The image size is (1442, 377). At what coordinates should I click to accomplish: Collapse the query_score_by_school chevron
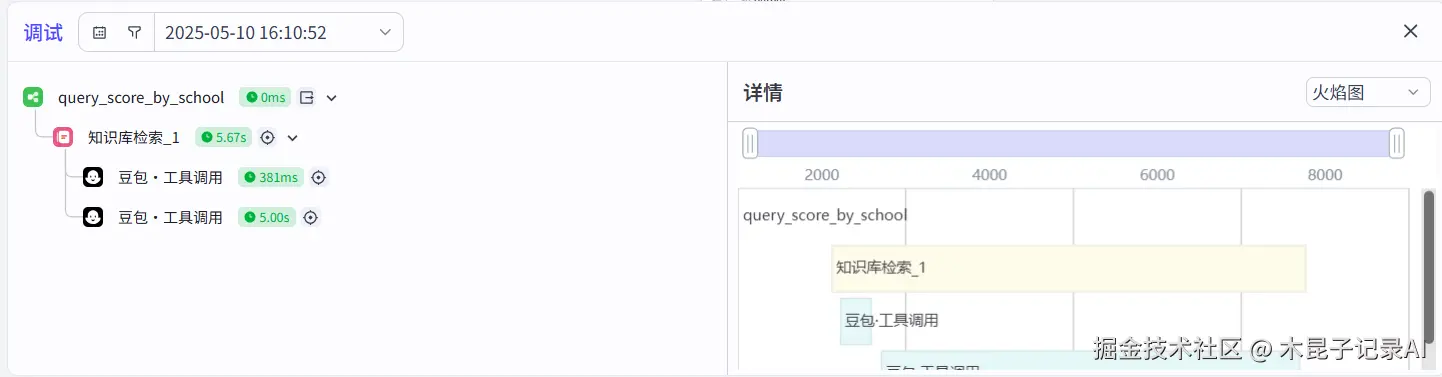coord(332,97)
